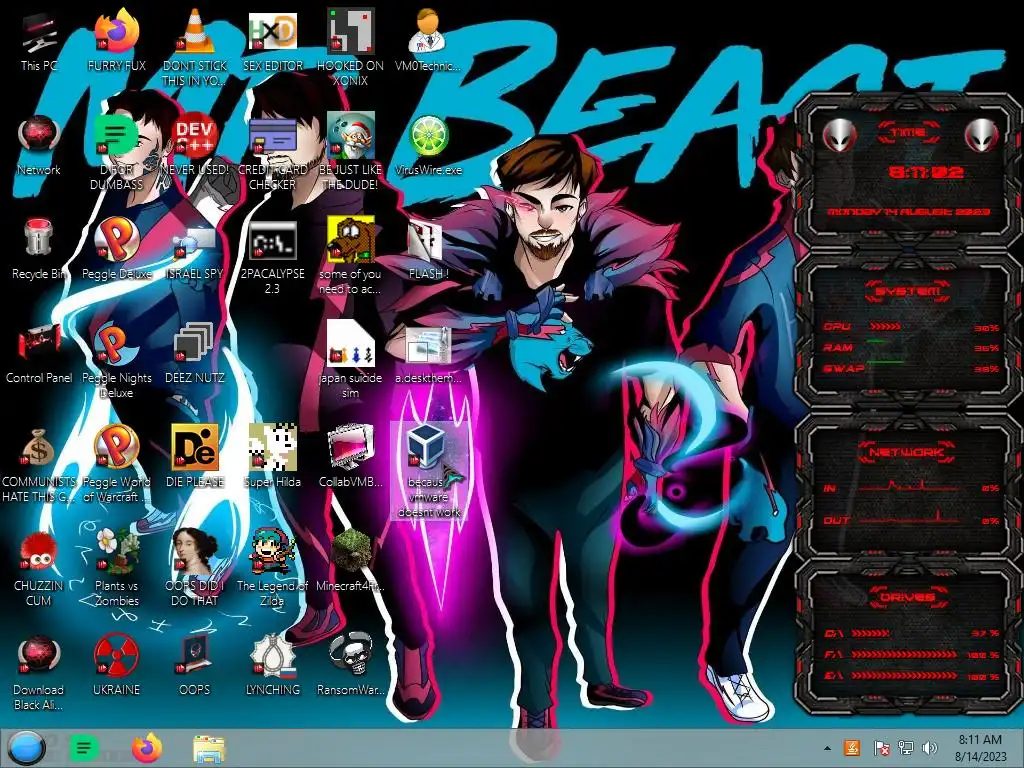Select the DIE PLEASE icon
This screenshot has width=1024, height=768.
pos(195,447)
